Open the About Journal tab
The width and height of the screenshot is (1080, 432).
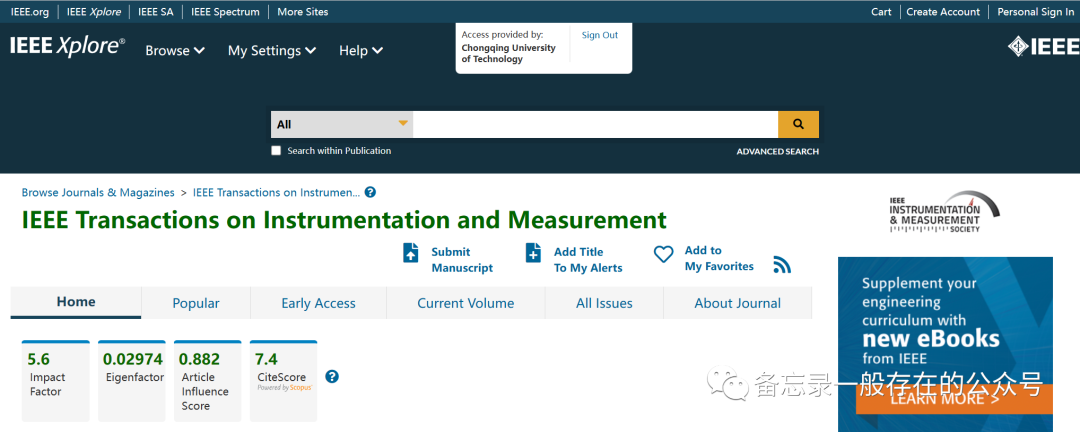tap(738, 303)
